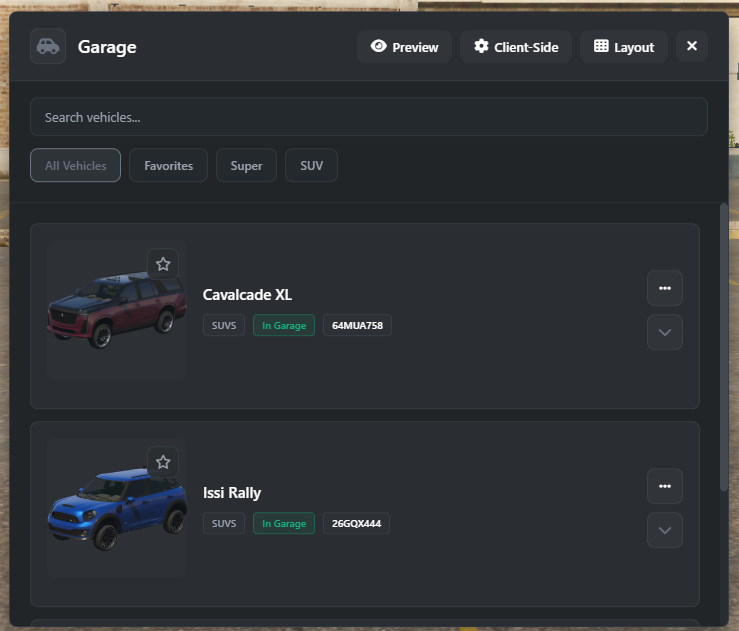Filter vehicles by SUV category

click(x=311, y=166)
